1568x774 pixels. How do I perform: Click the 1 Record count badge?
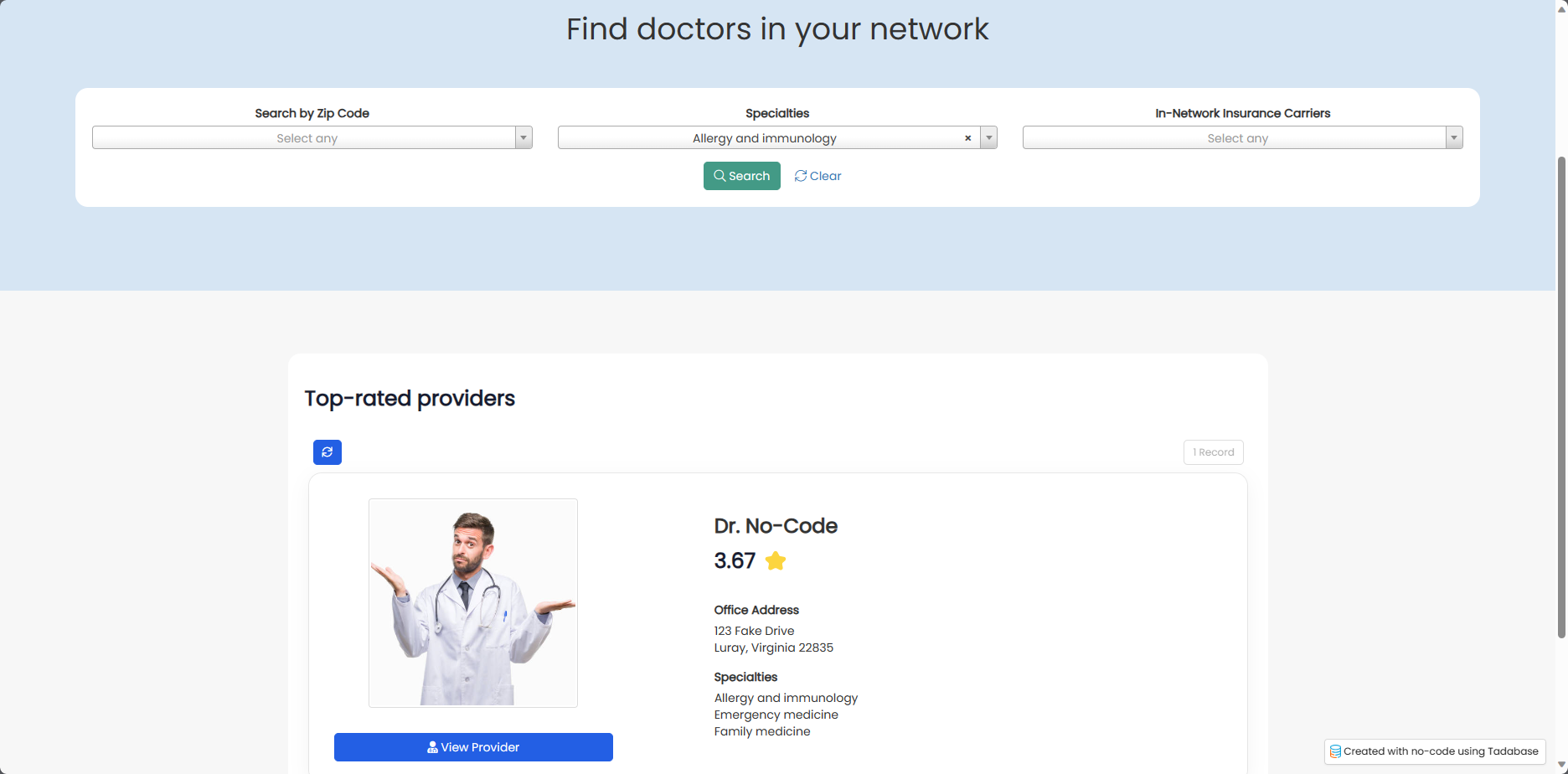1213,452
